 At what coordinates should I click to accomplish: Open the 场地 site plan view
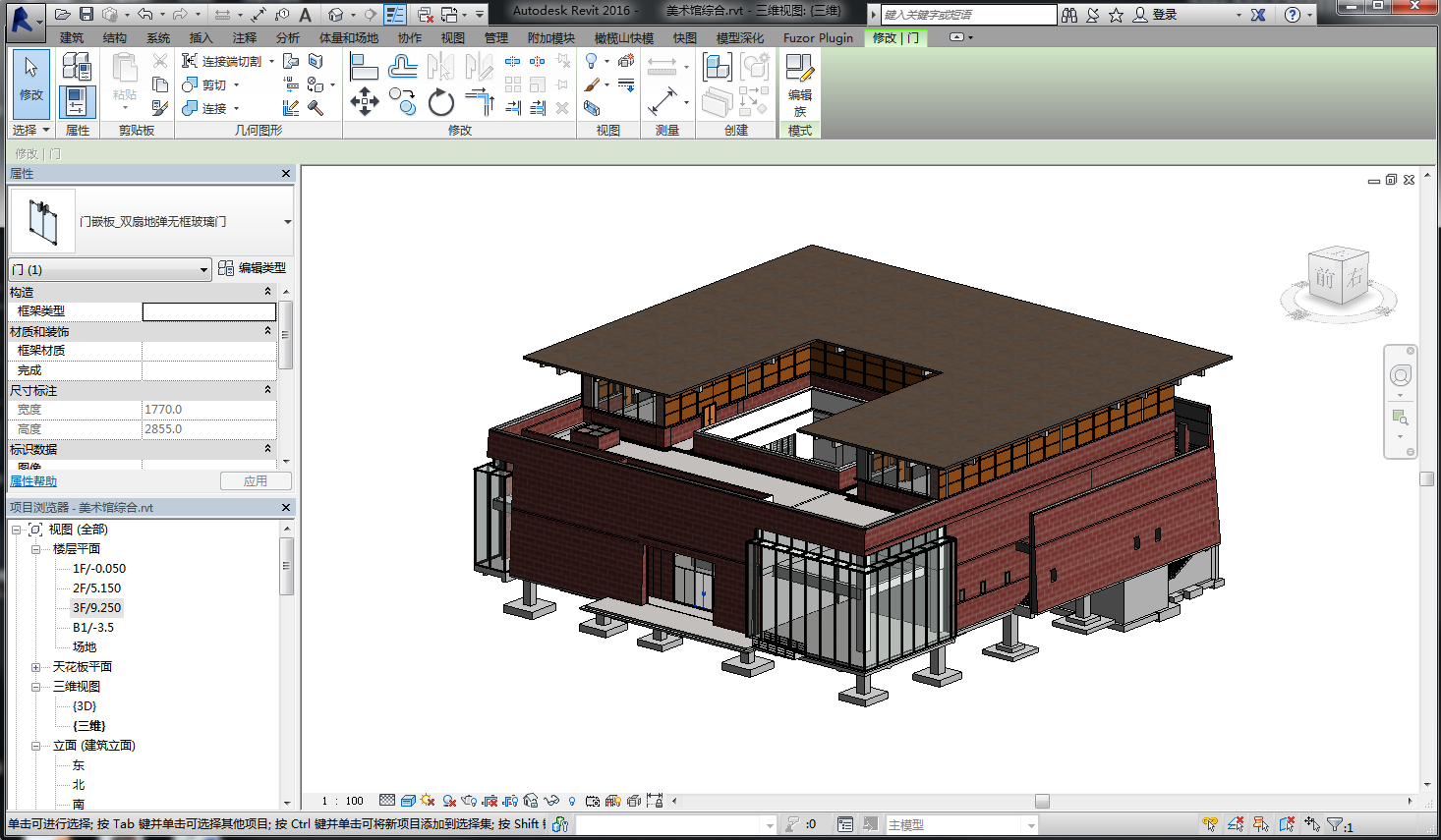point(85,647)
